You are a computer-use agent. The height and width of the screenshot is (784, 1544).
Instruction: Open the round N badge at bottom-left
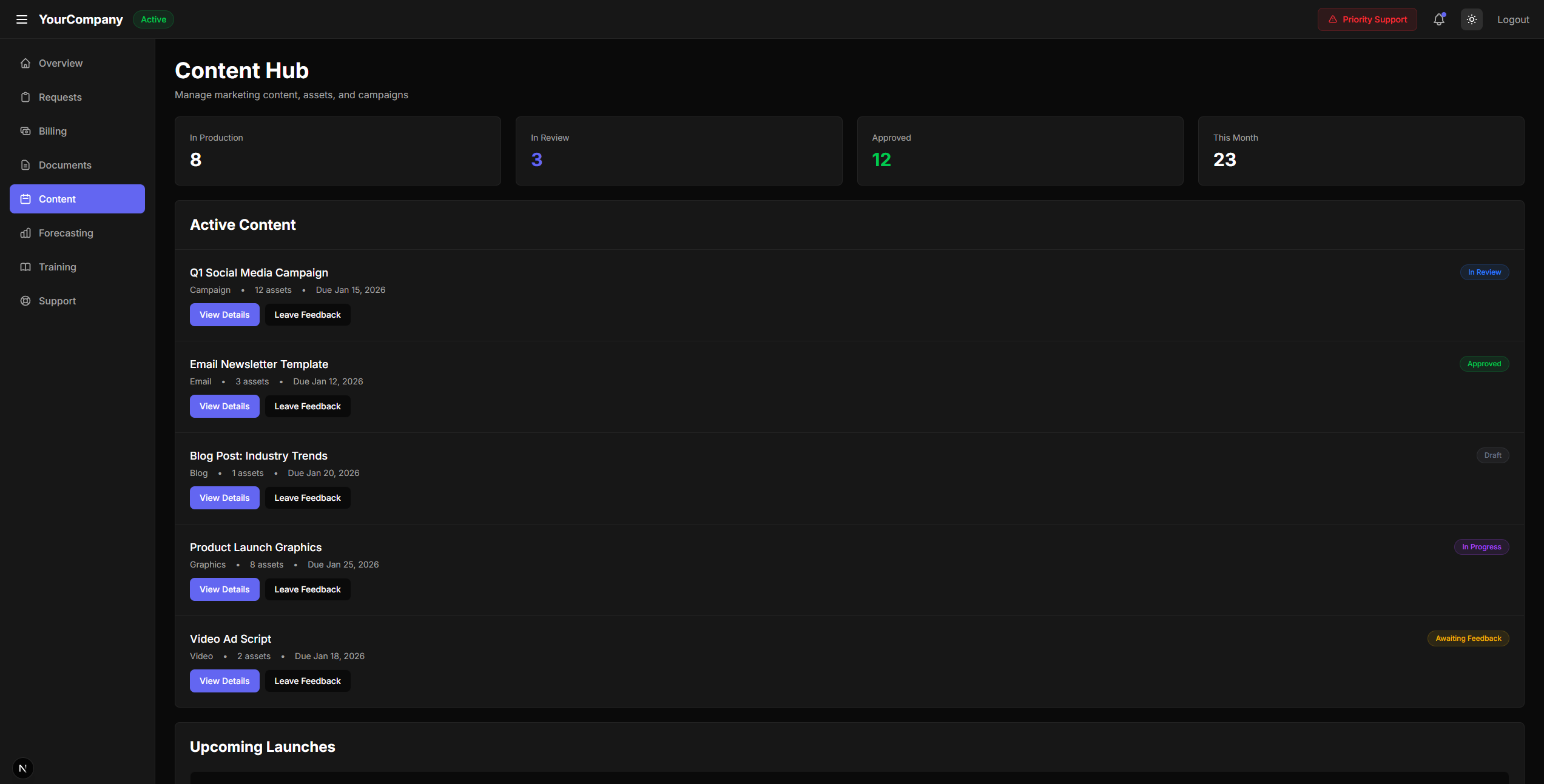[23, 768]
